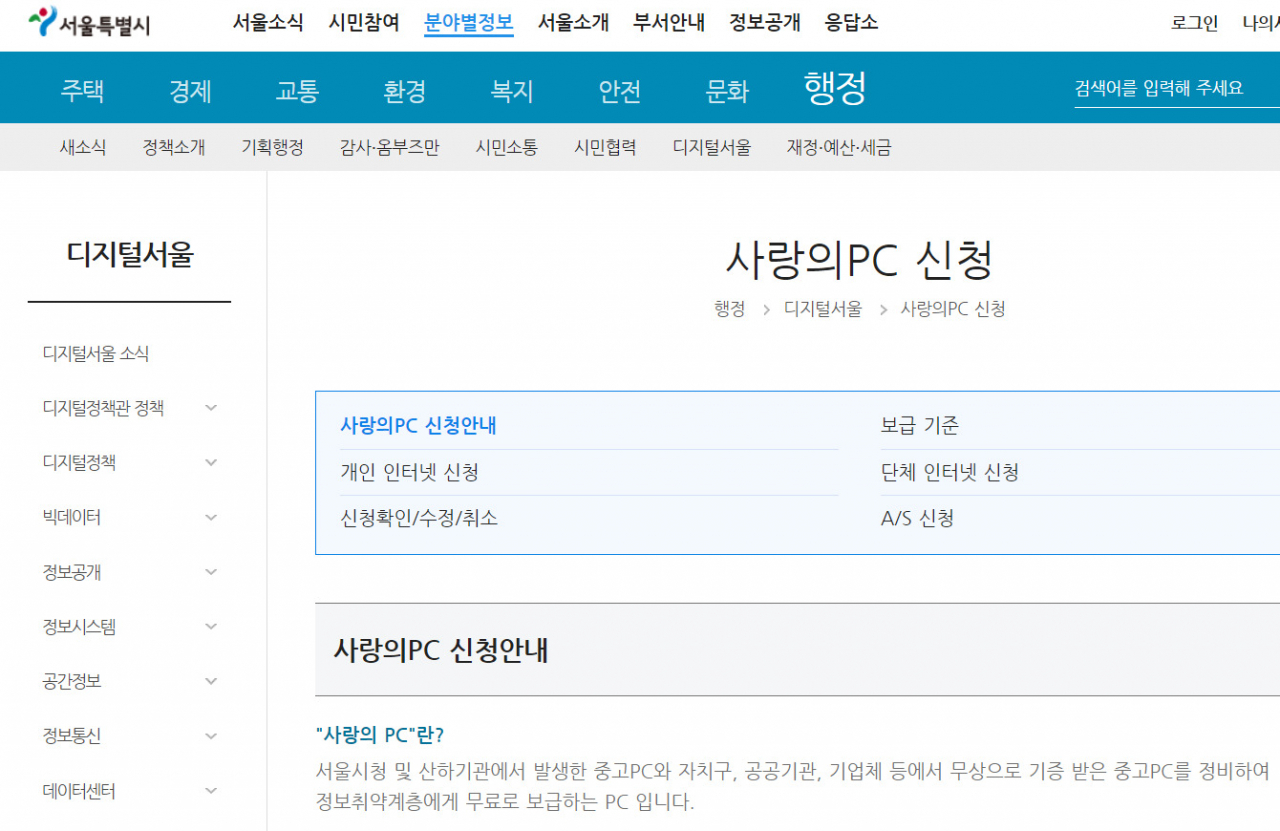This screenshot has height=831, width=1280.
Task: Select the 사랑의PC 신청안내 tab link
Action: 418,426
